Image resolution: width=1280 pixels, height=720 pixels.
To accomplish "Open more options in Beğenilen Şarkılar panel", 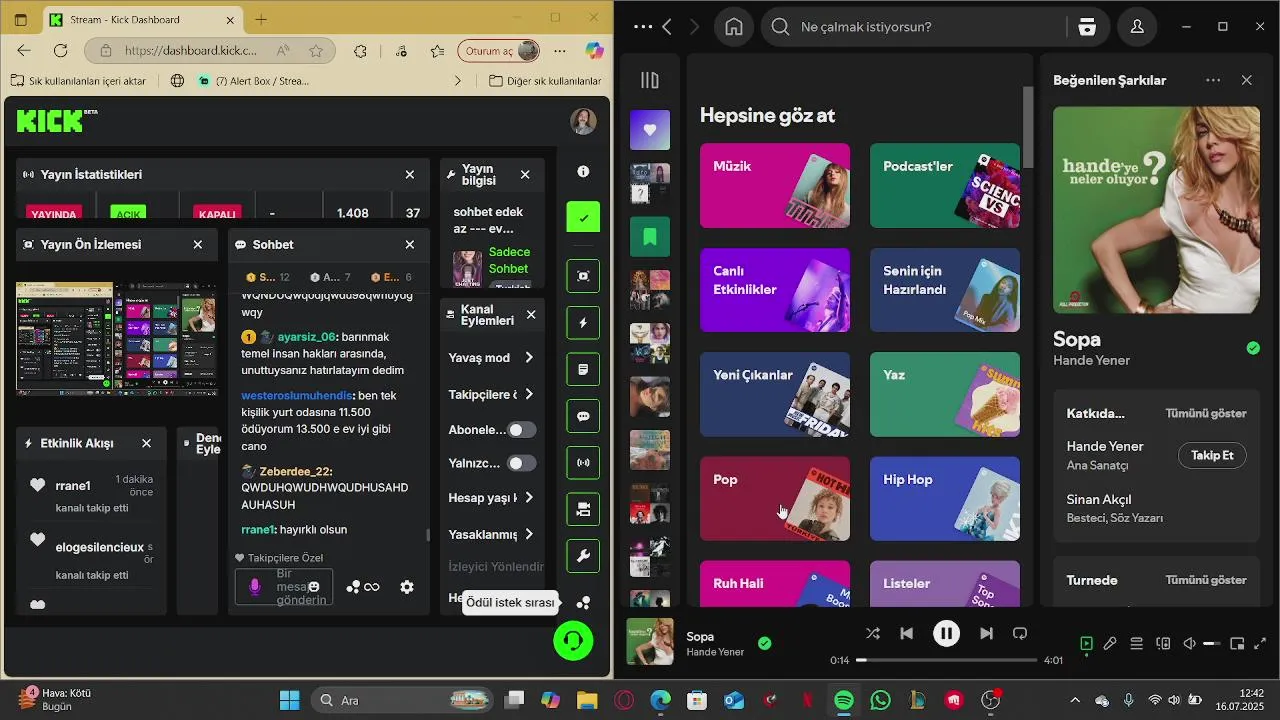I will pyautogui.click(x=1213, y=80).
